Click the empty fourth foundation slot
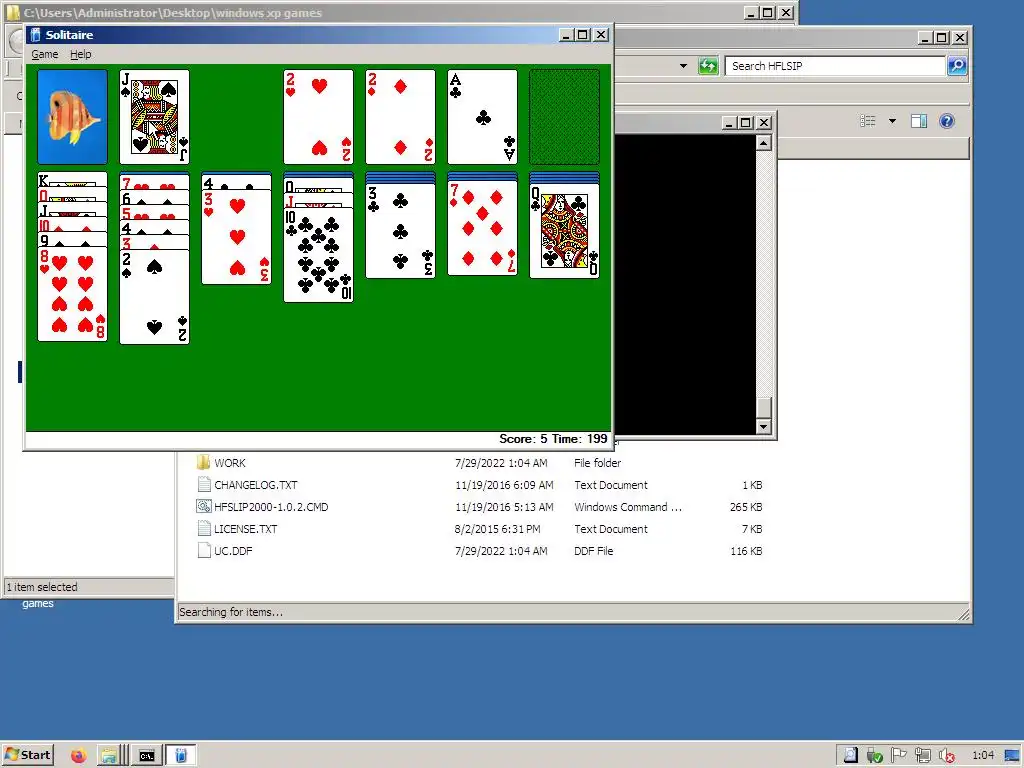Image resolution: width=1024 pixels, height=768 pixels. pos(564,117)
